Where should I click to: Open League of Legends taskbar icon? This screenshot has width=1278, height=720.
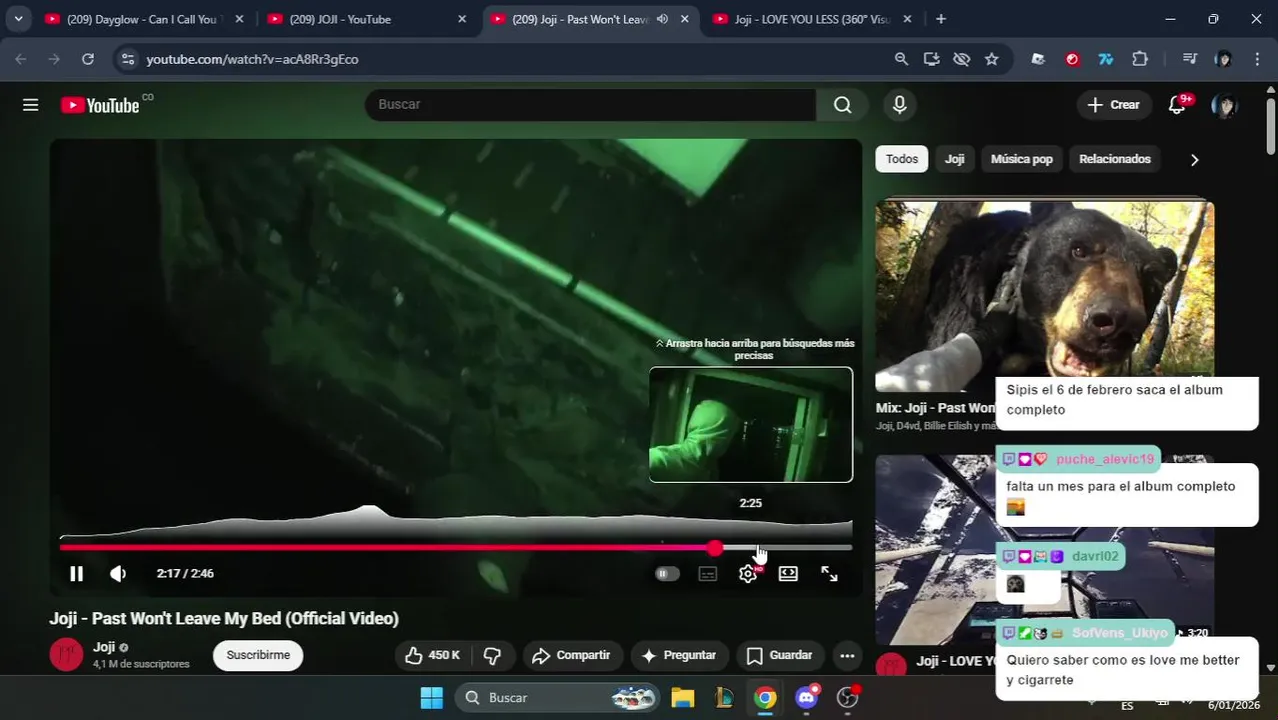tap(723, 697)
